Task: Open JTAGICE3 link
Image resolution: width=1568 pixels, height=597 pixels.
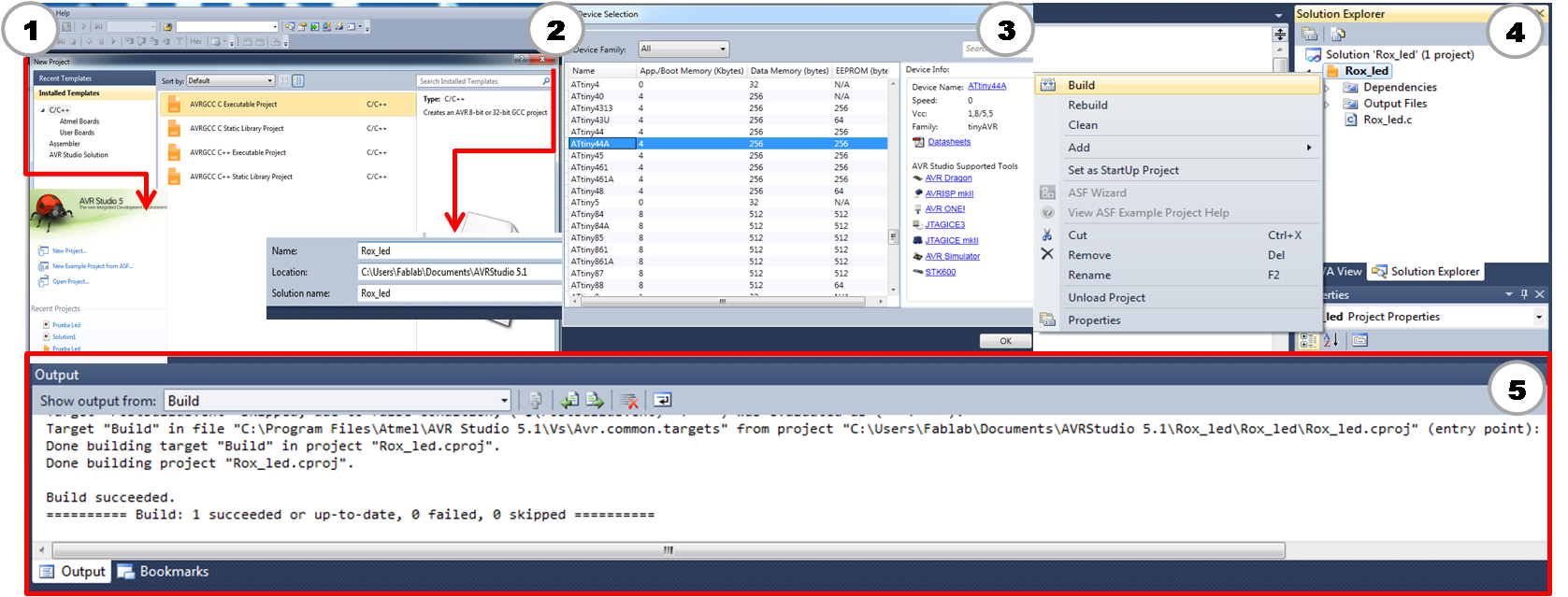Action: coord(944,224)
